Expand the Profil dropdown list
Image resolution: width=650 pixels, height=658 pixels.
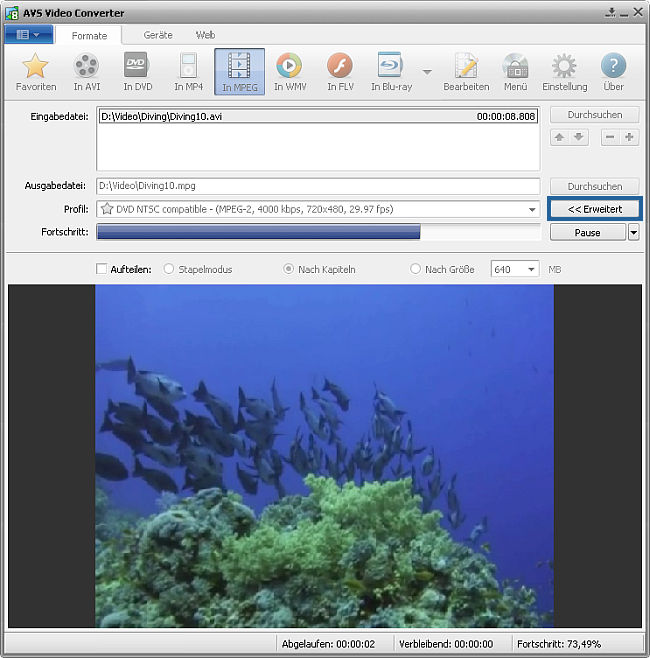532,210
